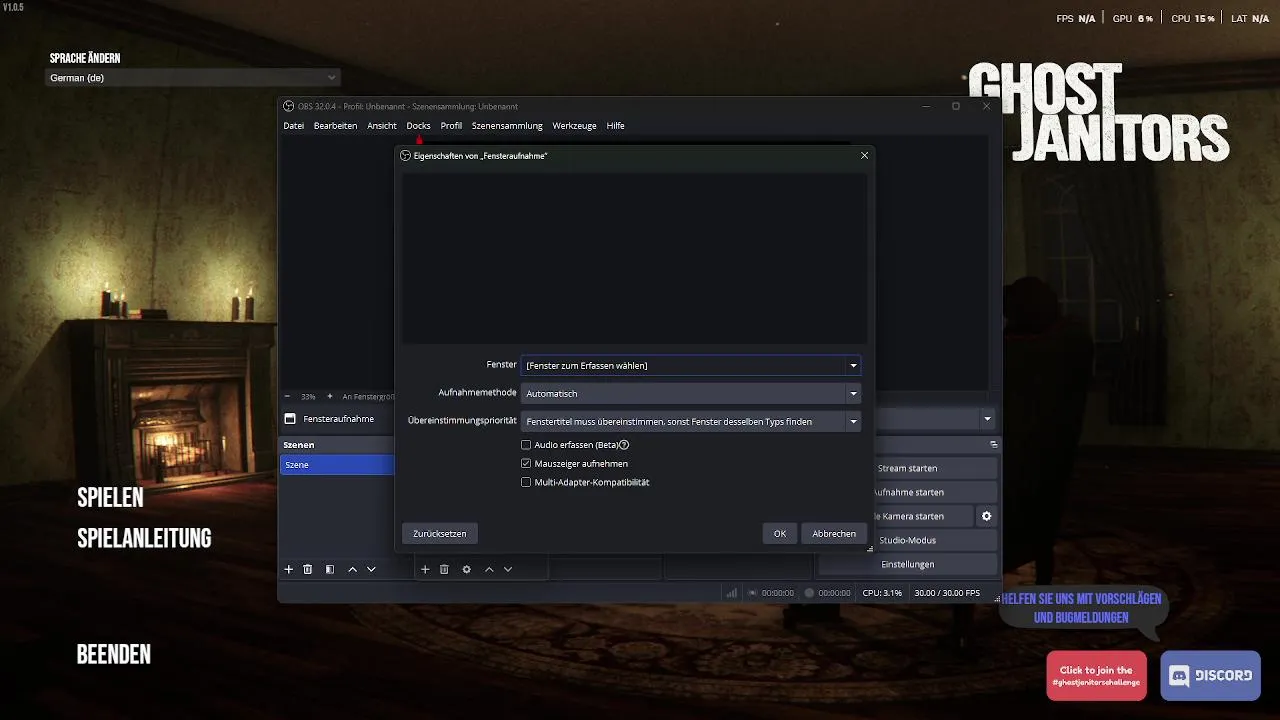
Task: Click the streaming time icon in OBS status bar
Action: [x=753, y=593]
